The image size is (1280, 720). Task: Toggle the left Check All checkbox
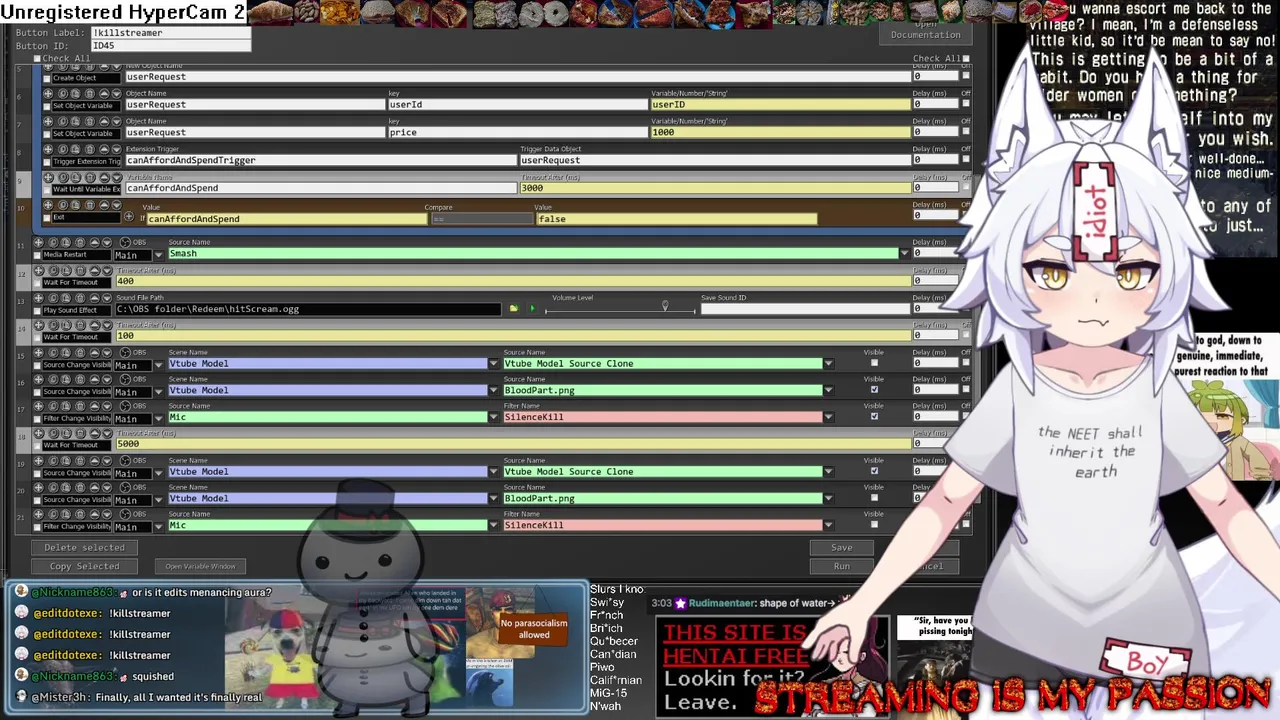[x=37, y=58]
